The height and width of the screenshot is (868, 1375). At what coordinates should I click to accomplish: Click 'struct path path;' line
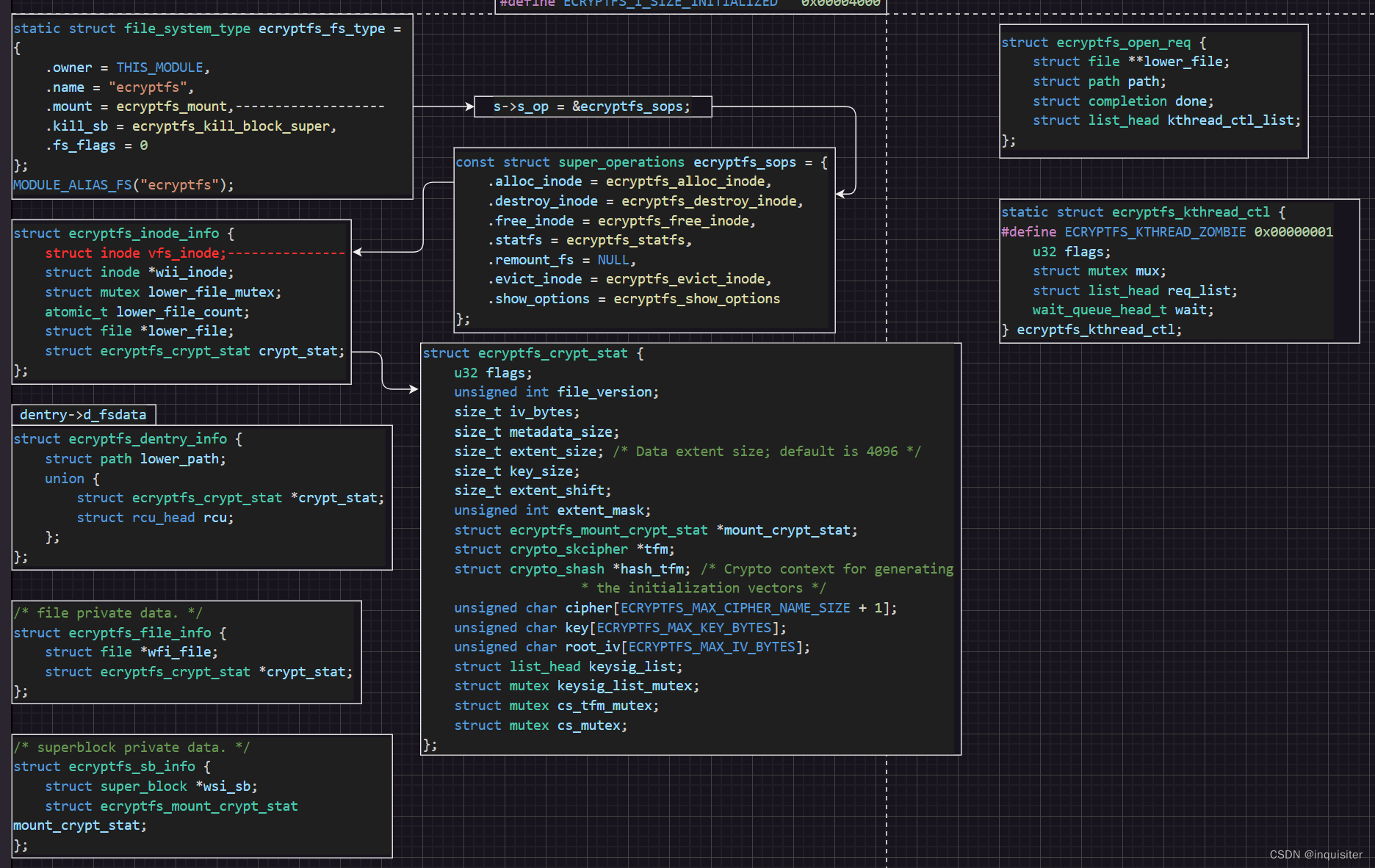coord(1100,82)
